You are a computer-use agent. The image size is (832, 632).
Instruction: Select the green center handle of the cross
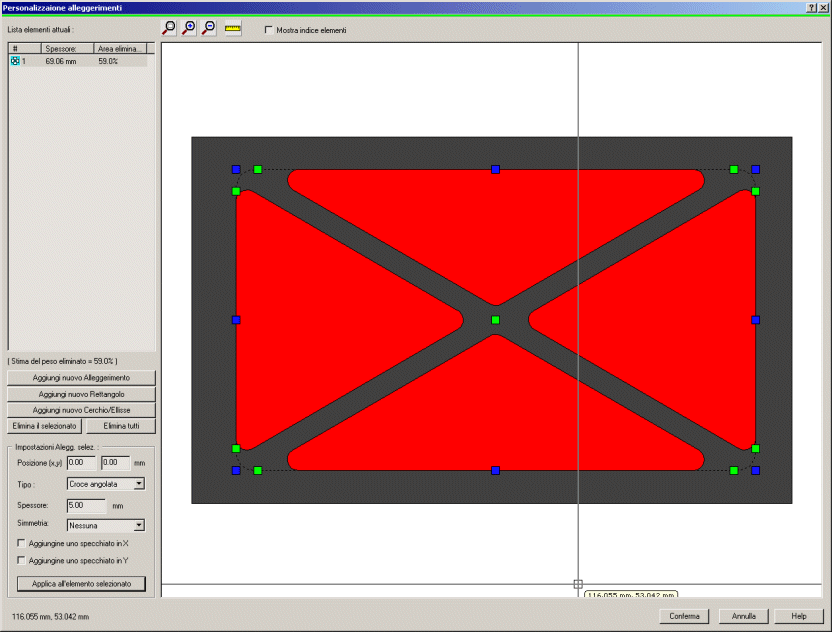coord(496,320)
